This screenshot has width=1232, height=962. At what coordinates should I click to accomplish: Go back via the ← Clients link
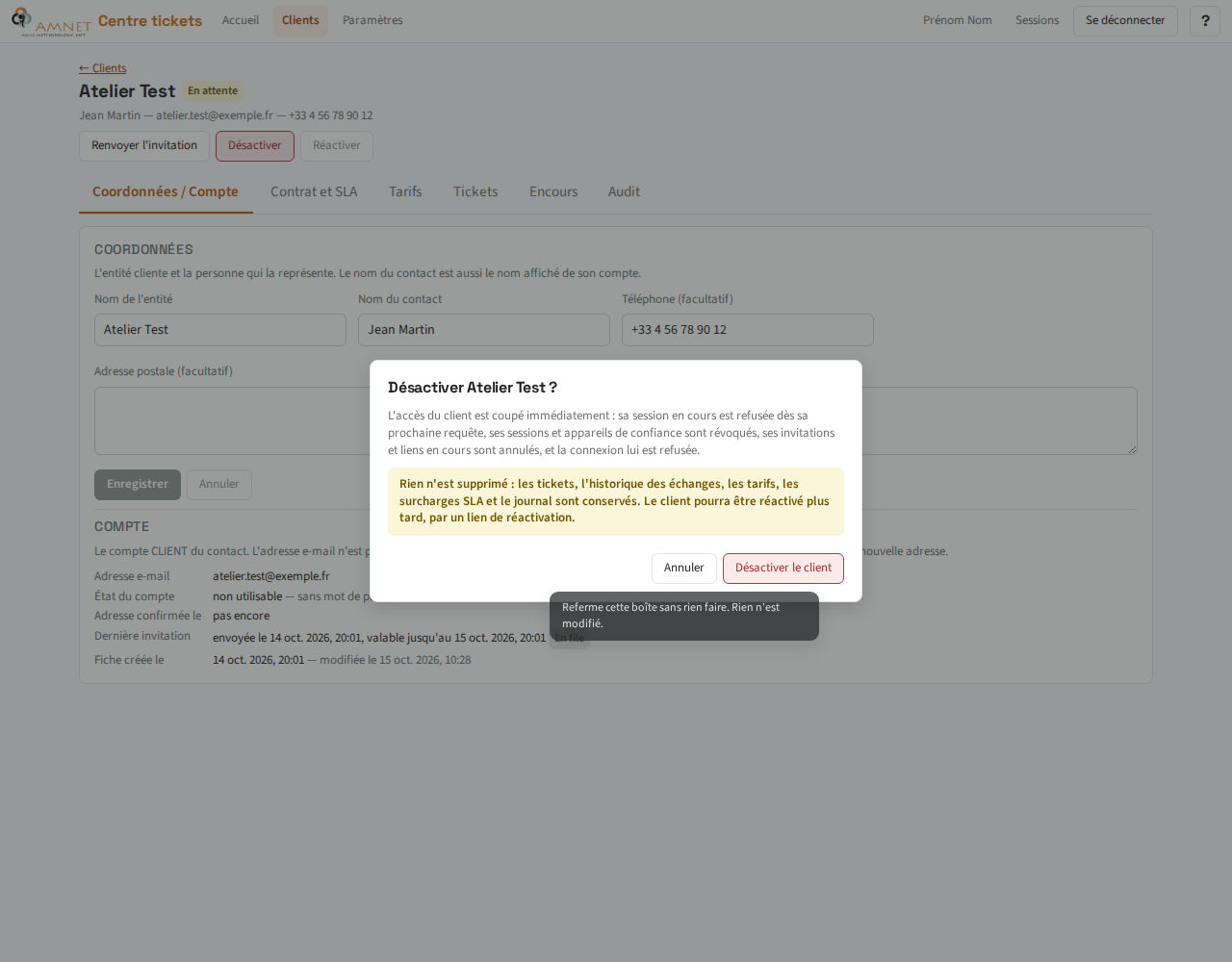click(x=103, y=68)
